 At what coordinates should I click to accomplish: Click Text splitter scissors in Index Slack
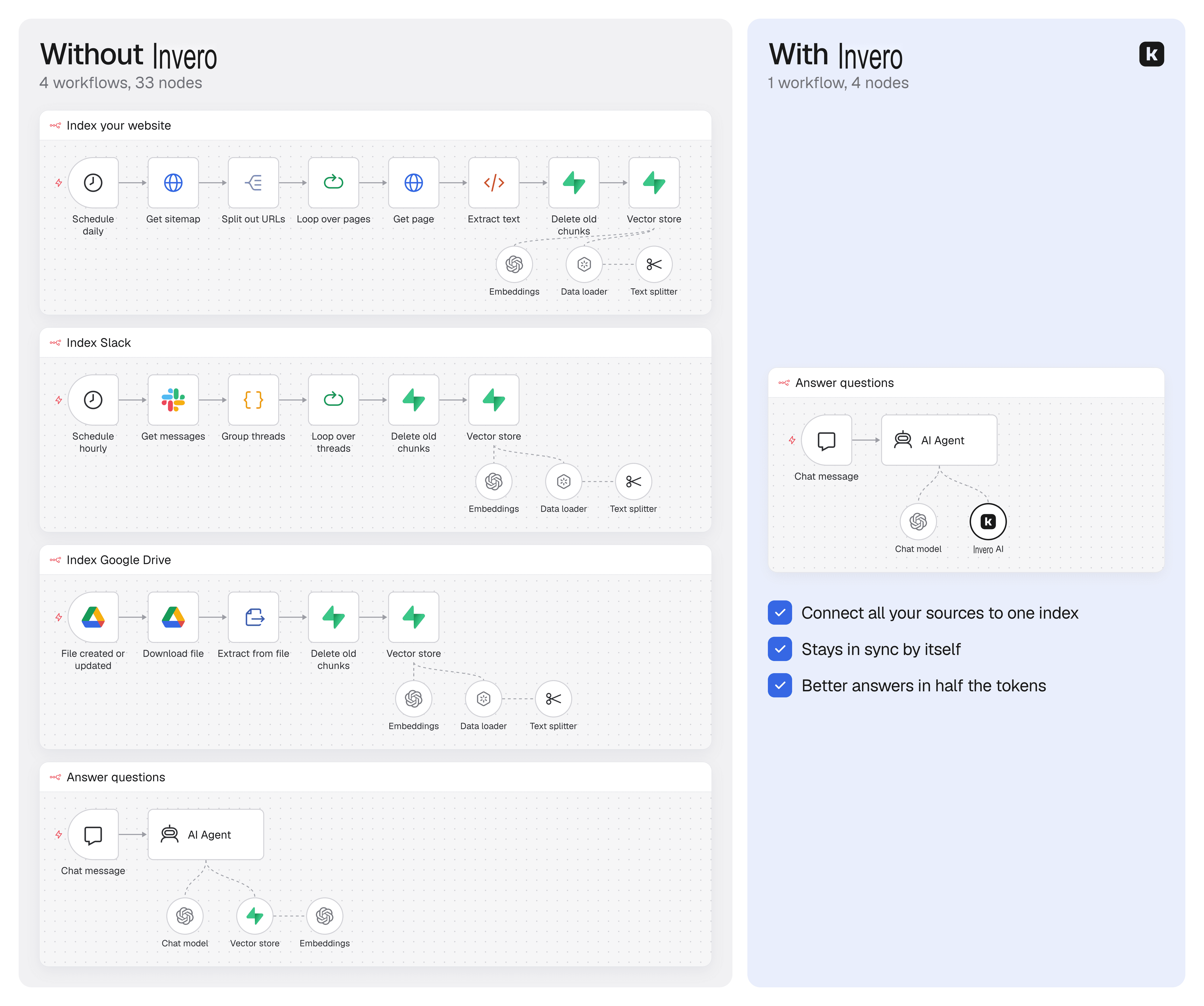point(633,482)
